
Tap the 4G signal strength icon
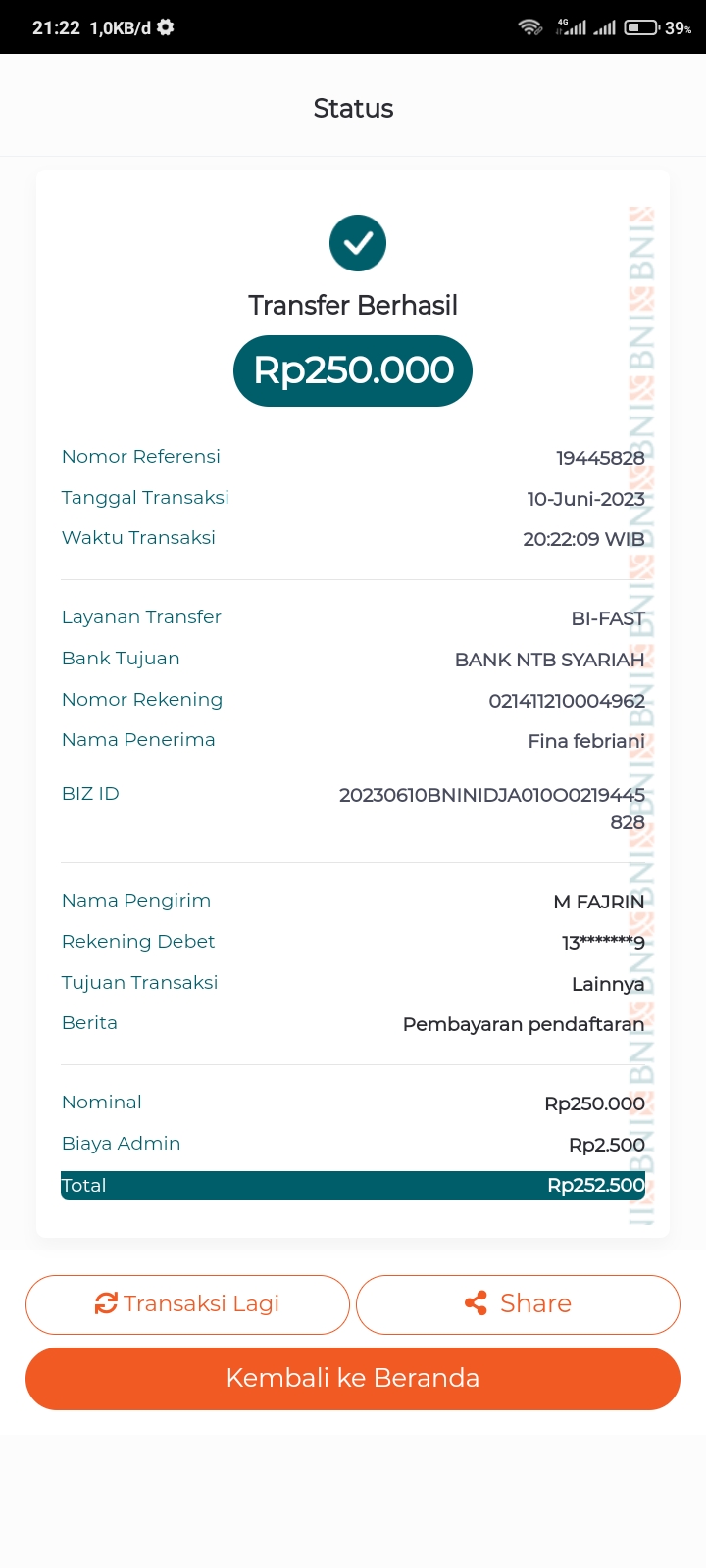pos(571,27)
